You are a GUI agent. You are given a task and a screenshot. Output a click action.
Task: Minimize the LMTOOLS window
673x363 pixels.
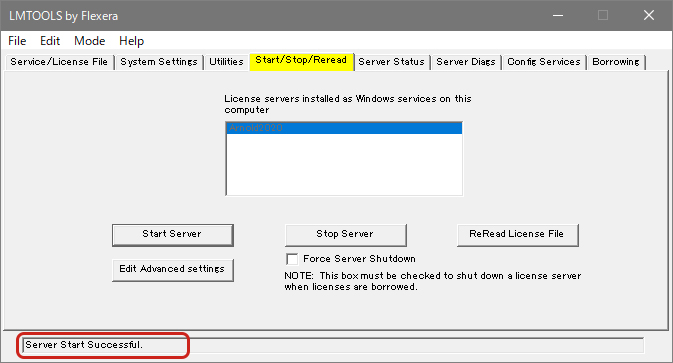(558, 15)
